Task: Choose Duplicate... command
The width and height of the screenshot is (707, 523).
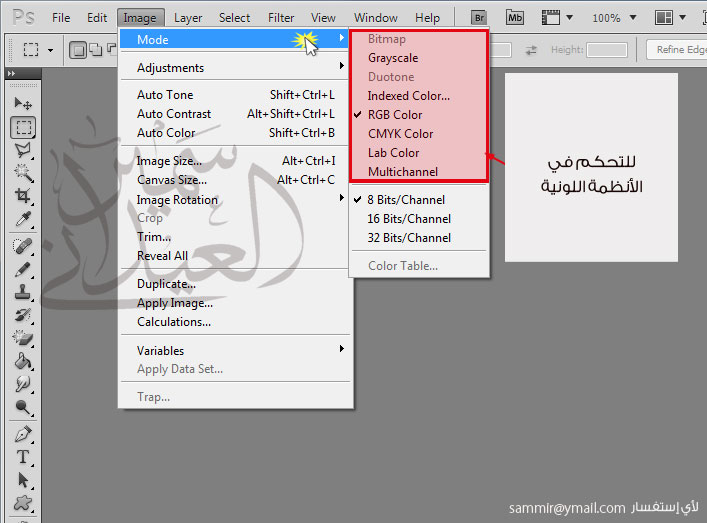Action: click(234, 284)
